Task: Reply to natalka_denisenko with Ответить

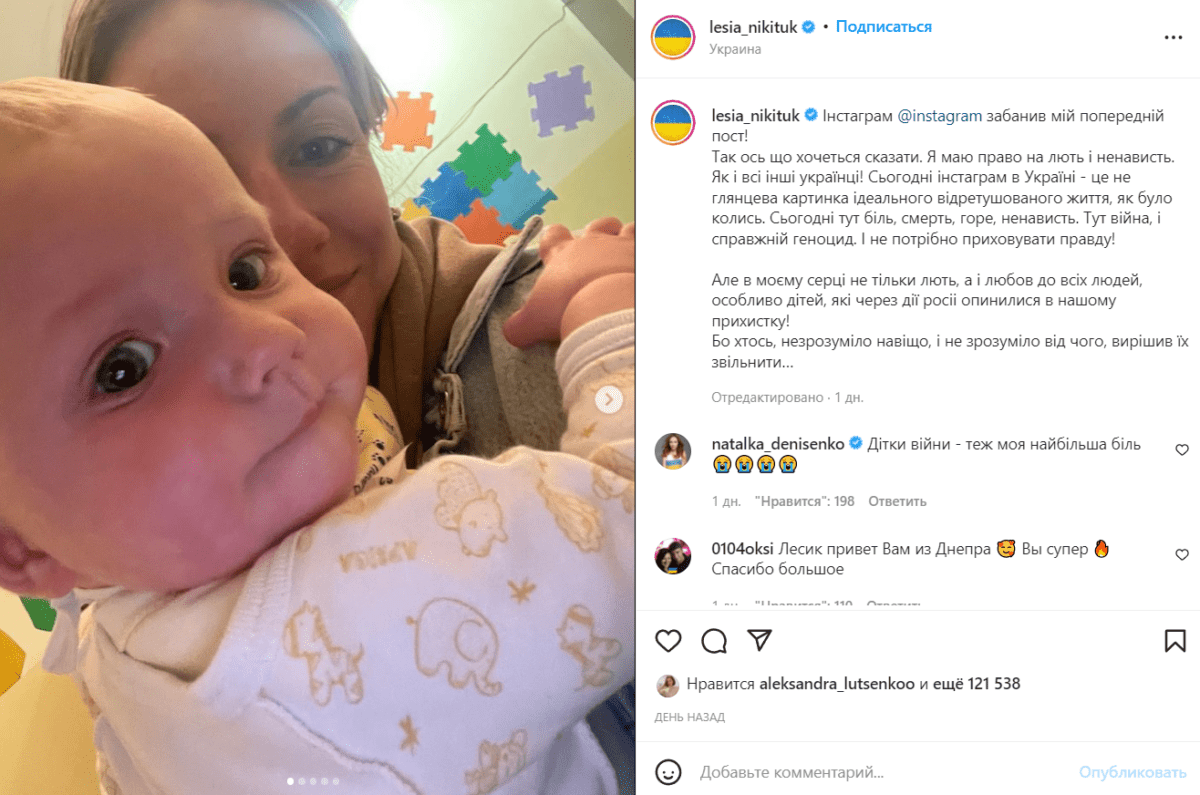Action: click(x=897, y=501)
